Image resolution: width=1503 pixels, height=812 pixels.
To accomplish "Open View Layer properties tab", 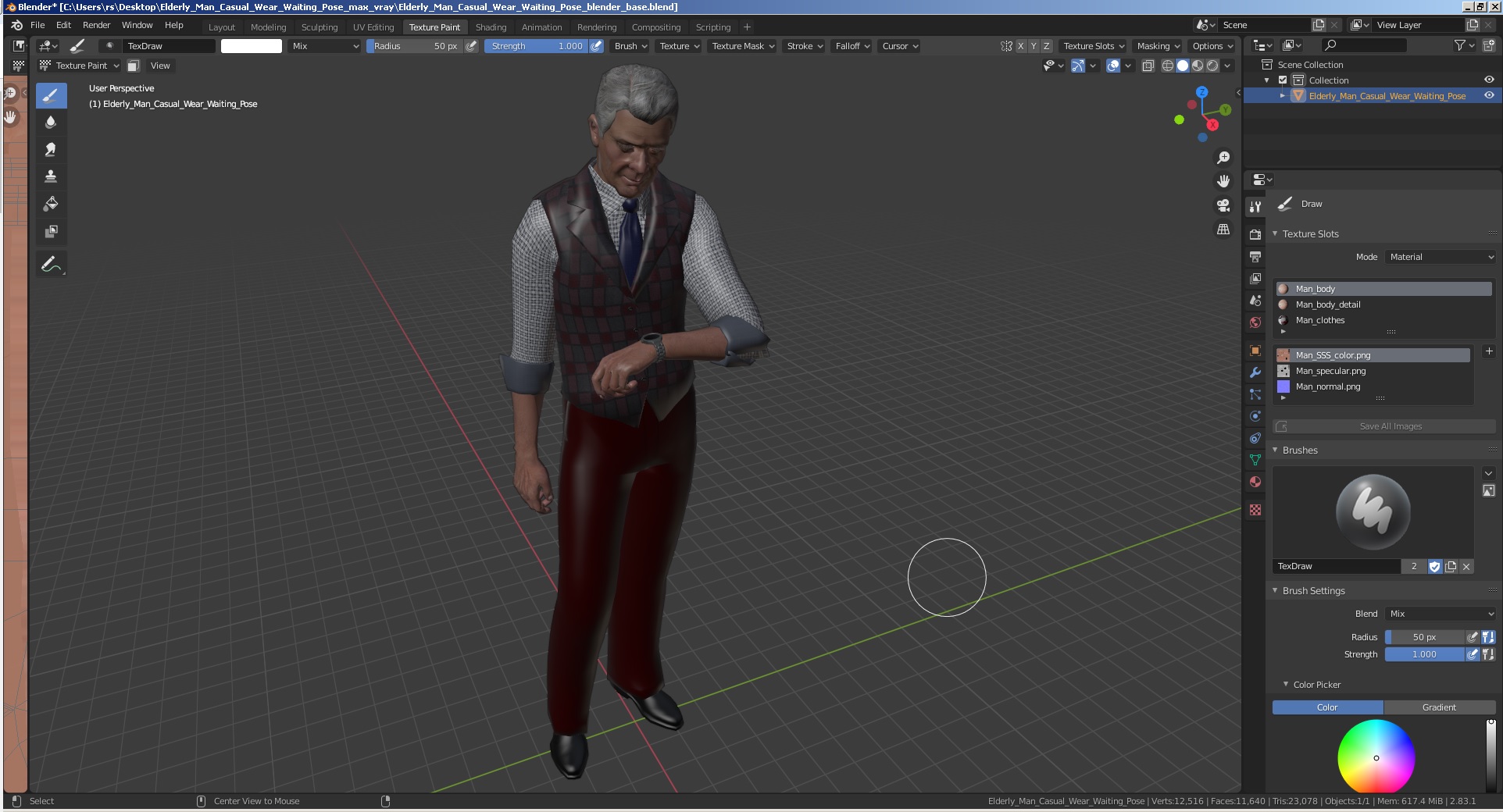I will click(1255, 279).
